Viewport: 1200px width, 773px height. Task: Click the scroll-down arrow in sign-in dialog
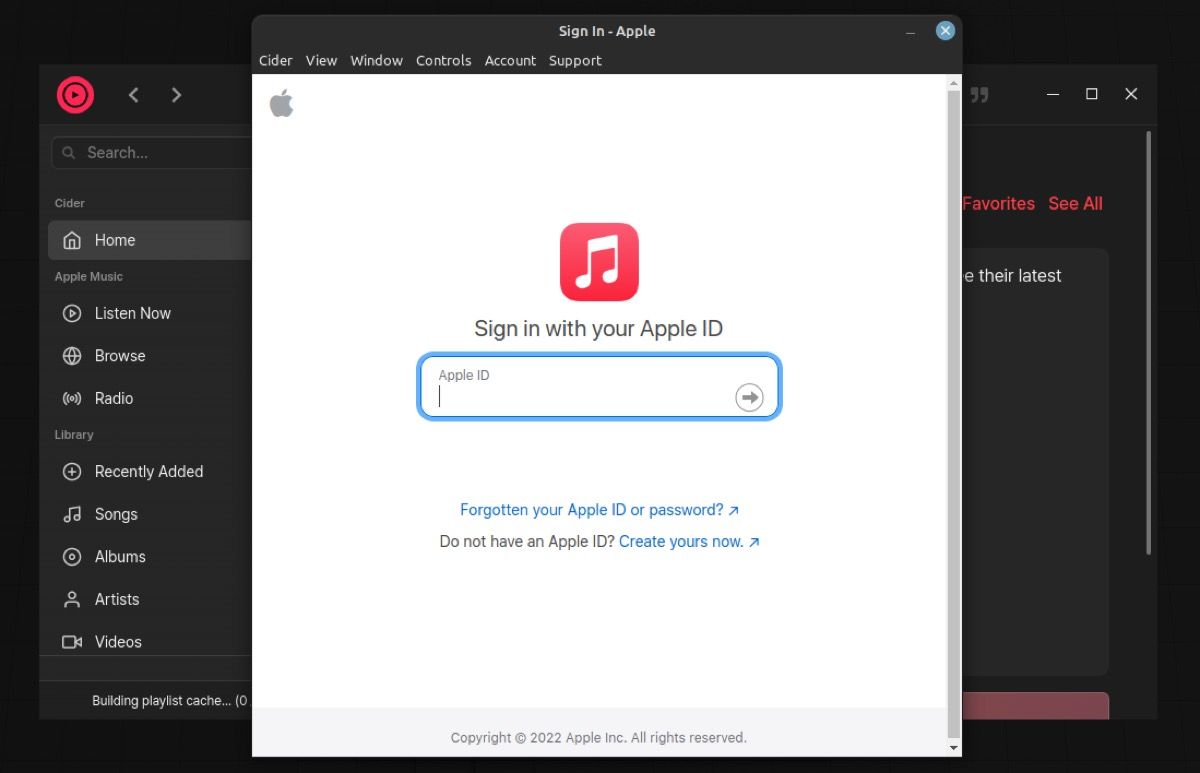(x=953, y=747)
